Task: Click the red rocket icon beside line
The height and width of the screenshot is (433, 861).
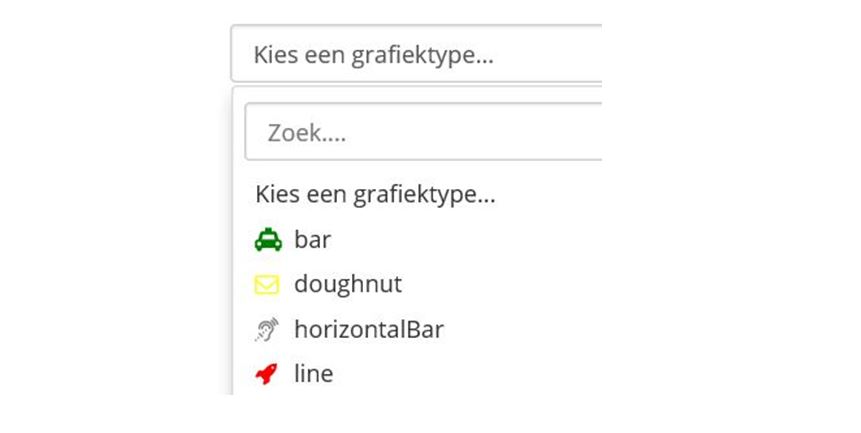Action: (267, 375)
